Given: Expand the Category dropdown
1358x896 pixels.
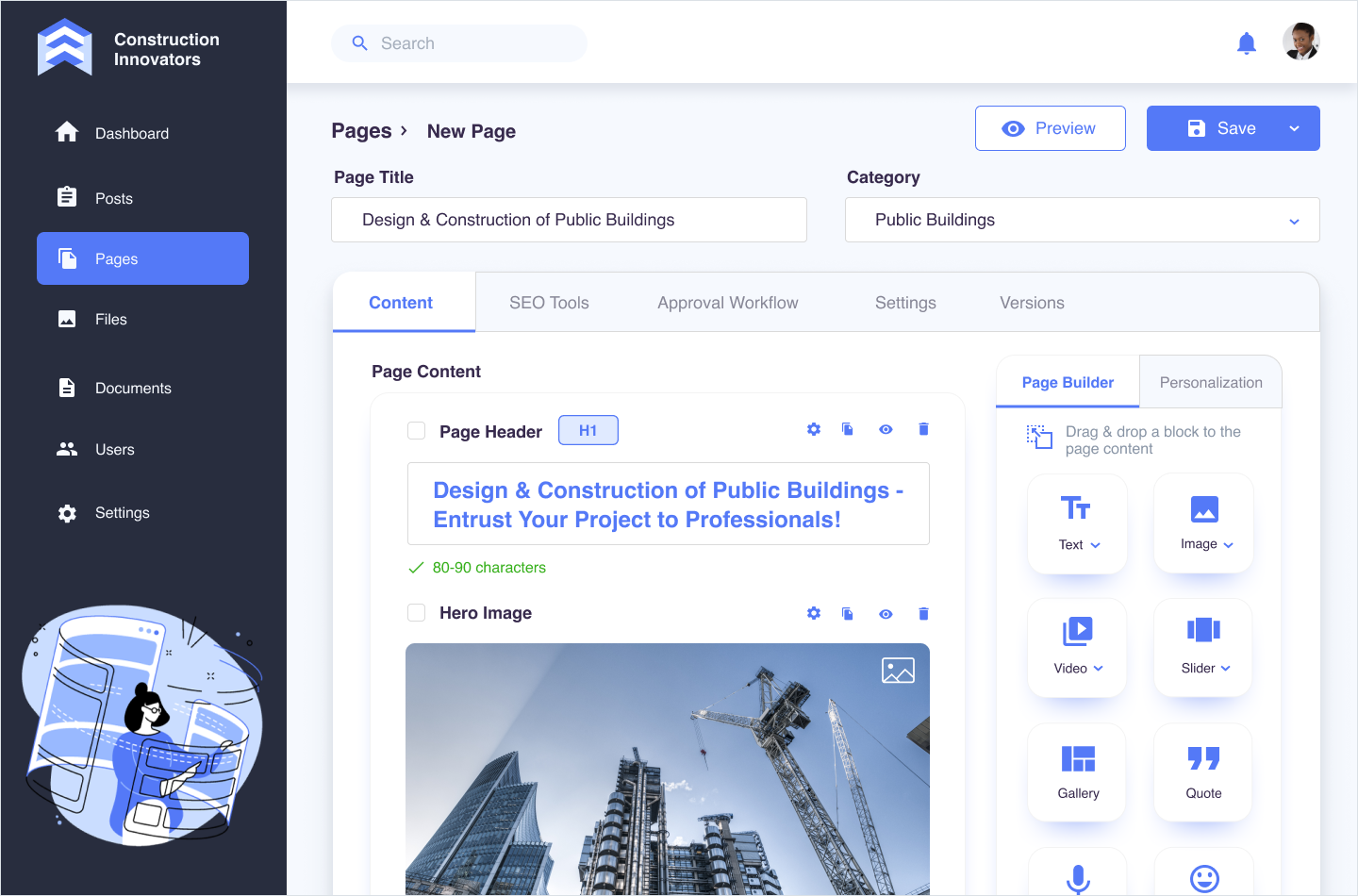Looking at the screenshot, I should click(x=1294, y=221).
